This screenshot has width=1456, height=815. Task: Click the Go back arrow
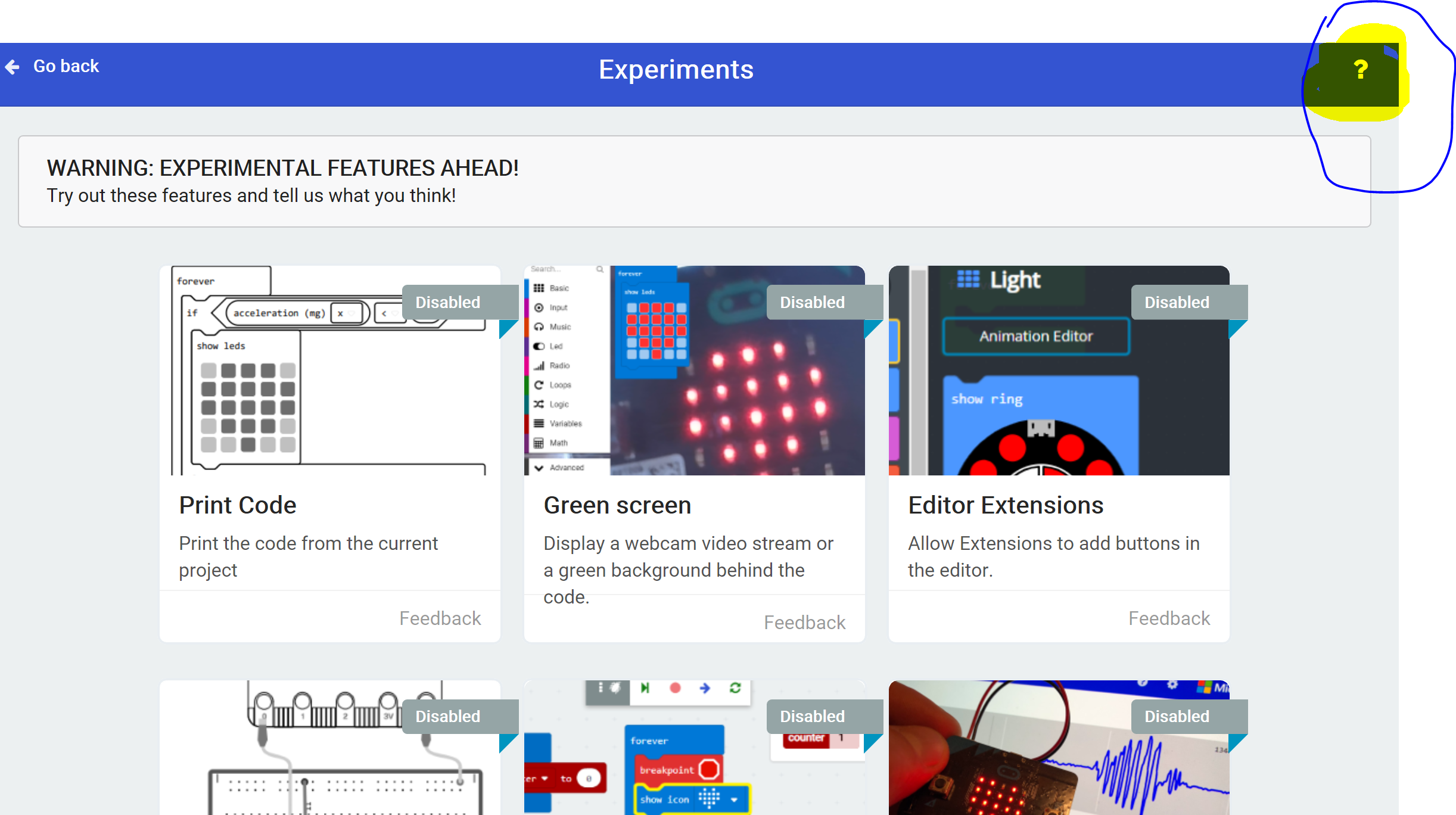pos(13,66)
